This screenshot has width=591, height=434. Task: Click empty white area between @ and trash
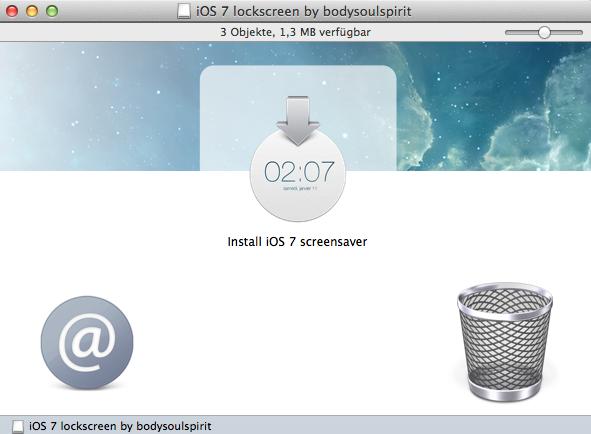[x=294, y=339]
